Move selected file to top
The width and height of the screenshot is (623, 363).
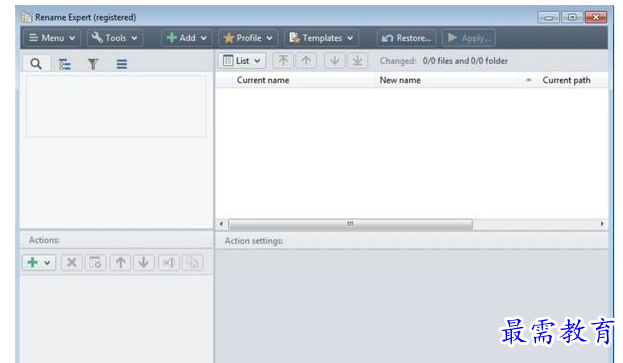283,61
